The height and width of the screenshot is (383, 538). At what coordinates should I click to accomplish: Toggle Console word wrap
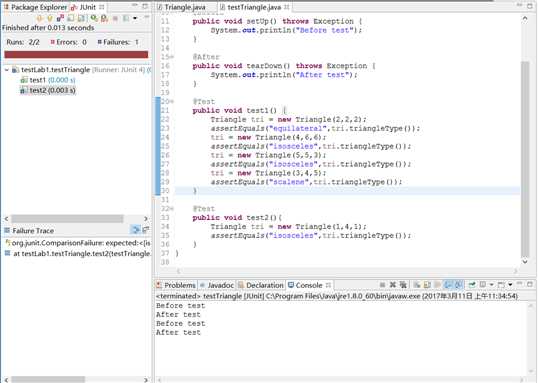pyautogui.click(x=438, y=285)
